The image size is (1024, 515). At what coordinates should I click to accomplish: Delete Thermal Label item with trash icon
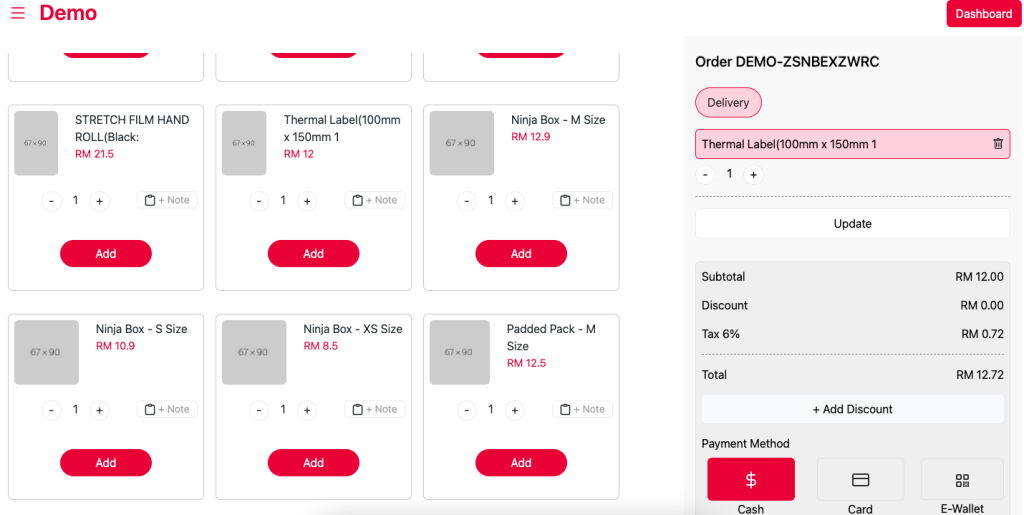coord(998,144)
